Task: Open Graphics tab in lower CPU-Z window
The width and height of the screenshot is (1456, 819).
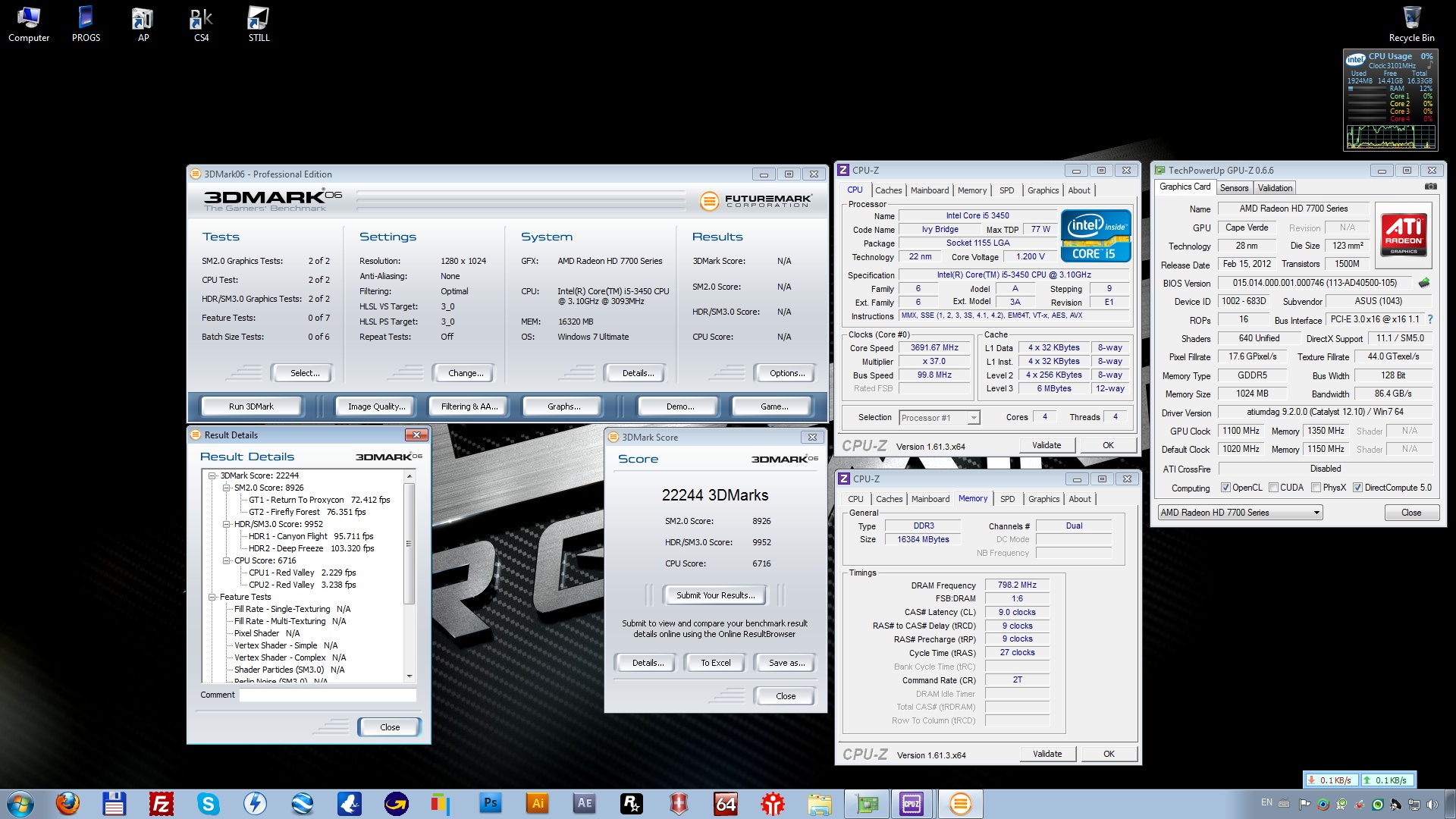Action: coord(1043,499)
